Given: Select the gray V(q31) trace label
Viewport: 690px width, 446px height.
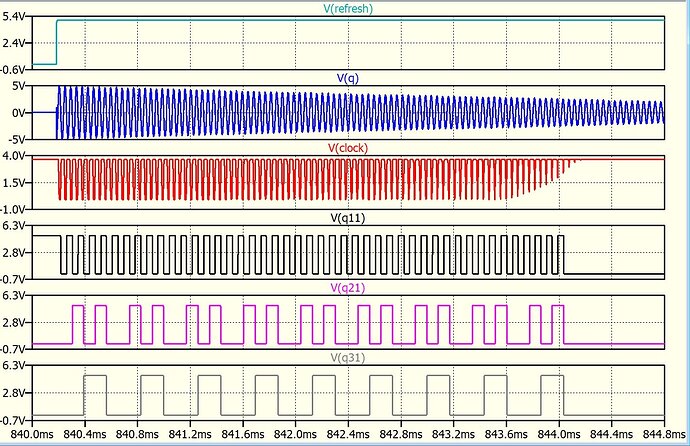Looking at the screenshot, I should click(x=346, y=358).
